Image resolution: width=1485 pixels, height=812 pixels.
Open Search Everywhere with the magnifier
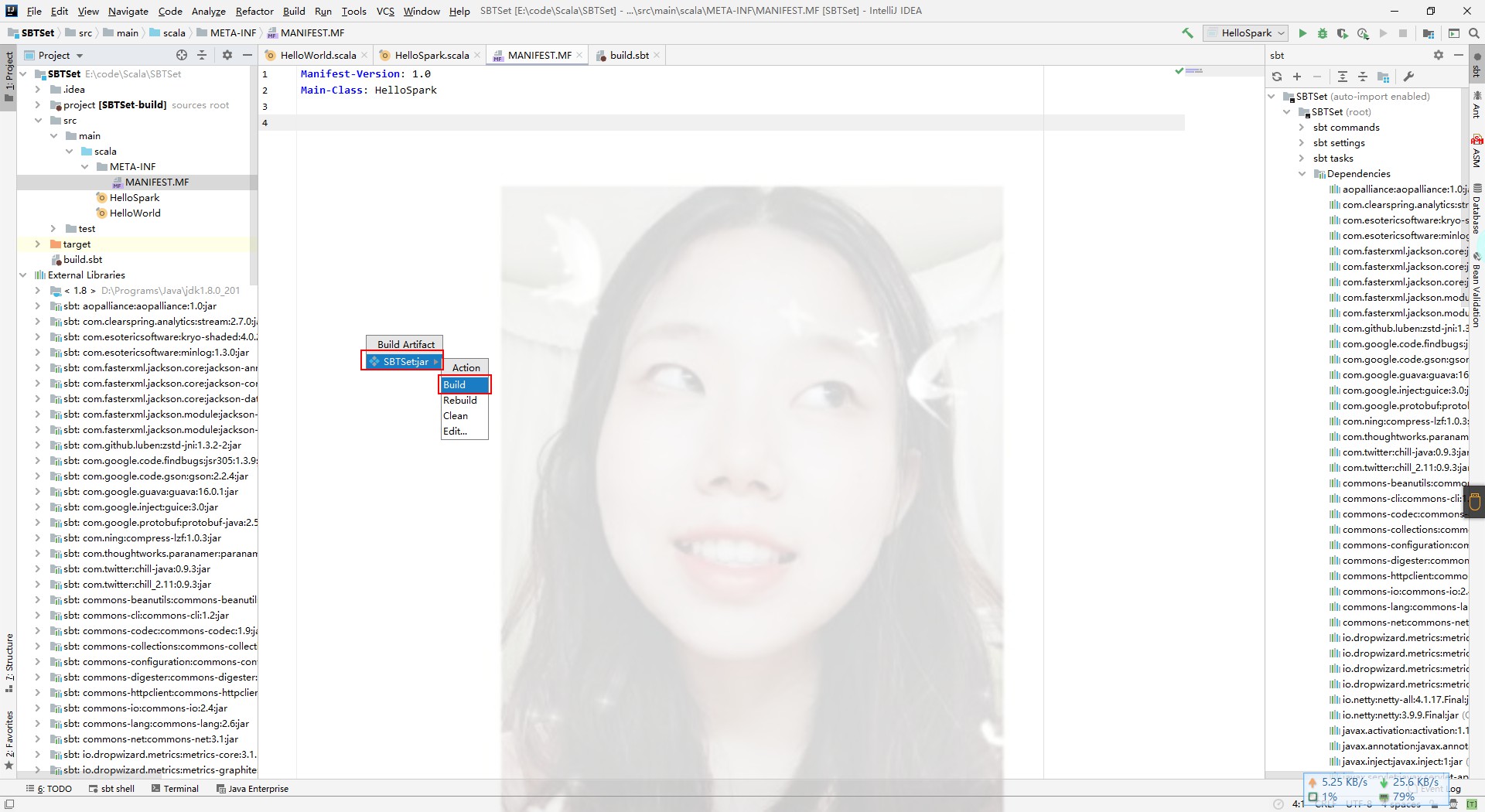1474,33
